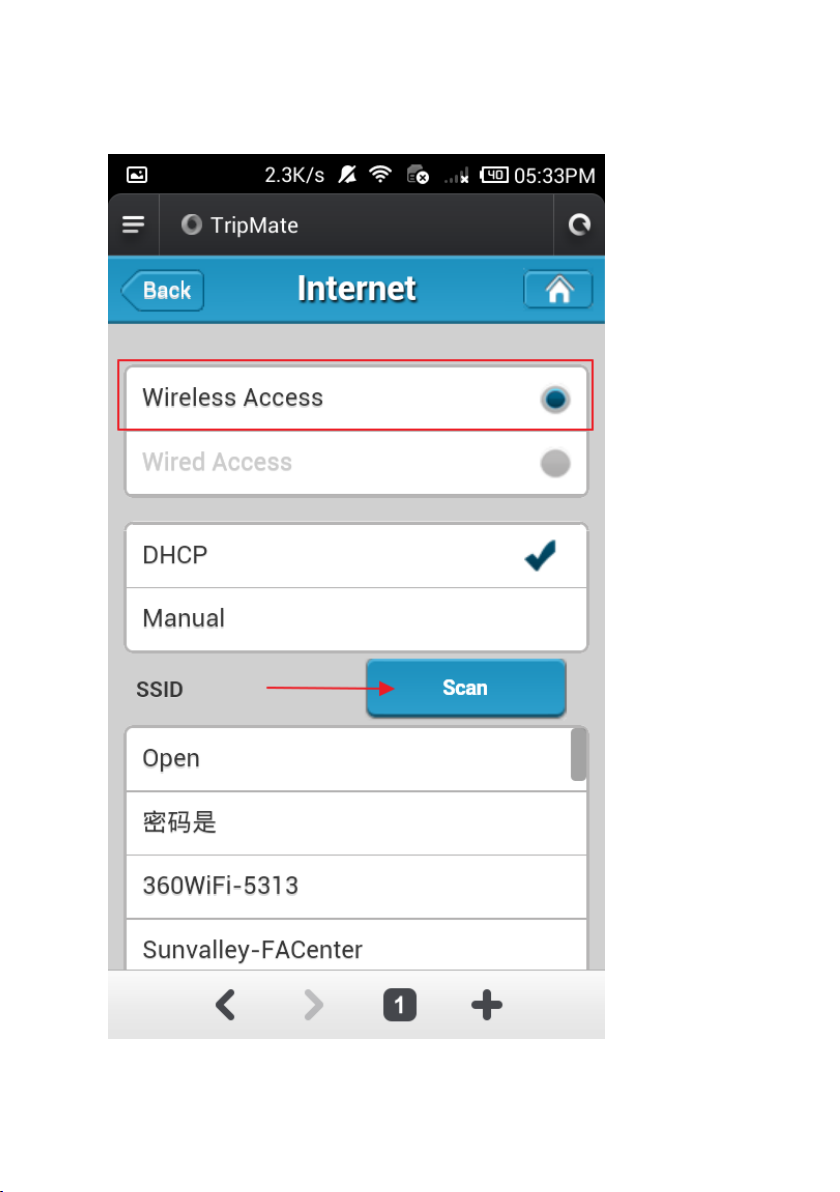This screenshot has width=840, height=1192.
Task: Tap the browser back arrow
Action: pos(226,1005)
